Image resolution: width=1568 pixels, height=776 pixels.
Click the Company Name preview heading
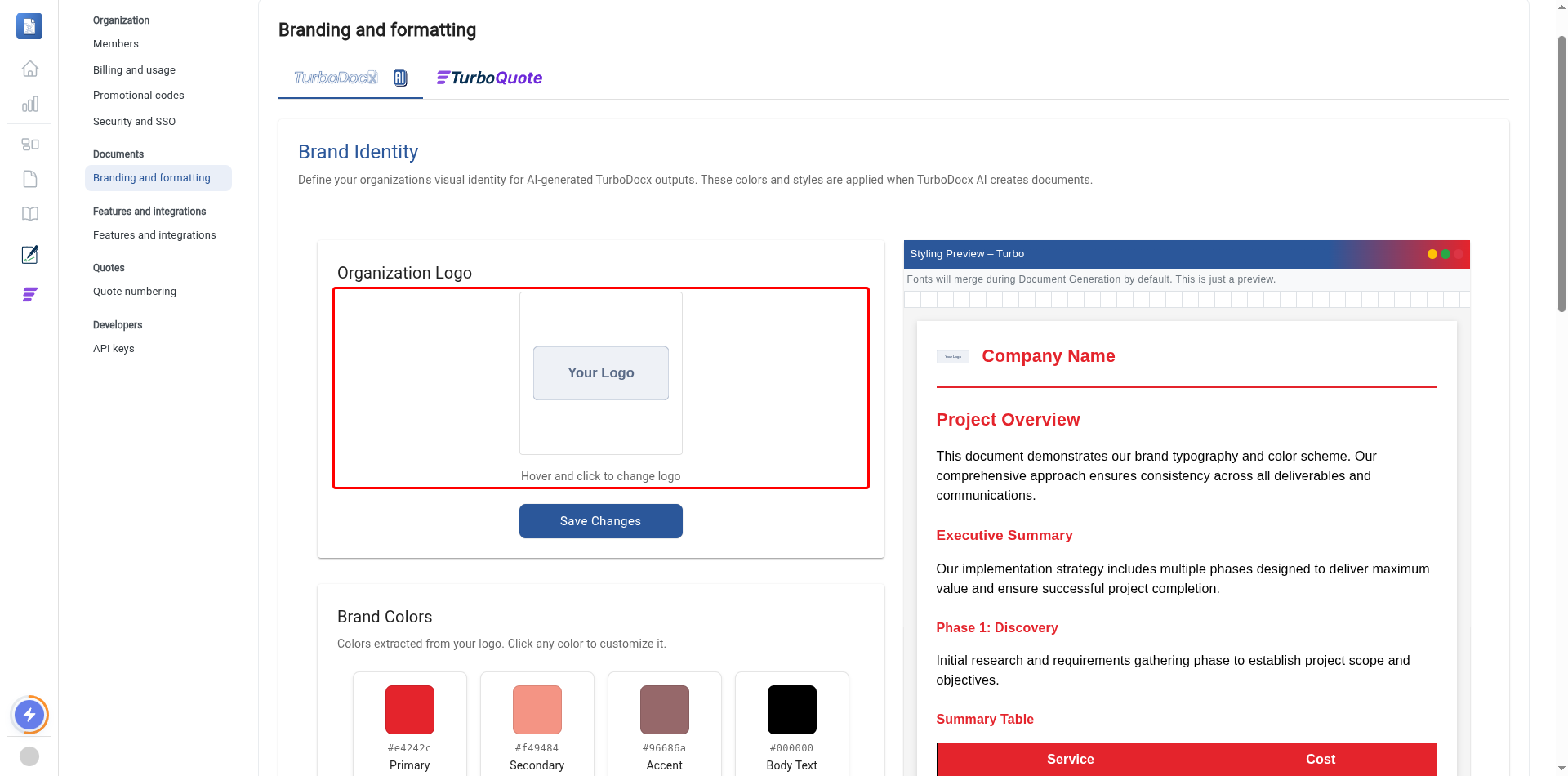(1049, 356)
